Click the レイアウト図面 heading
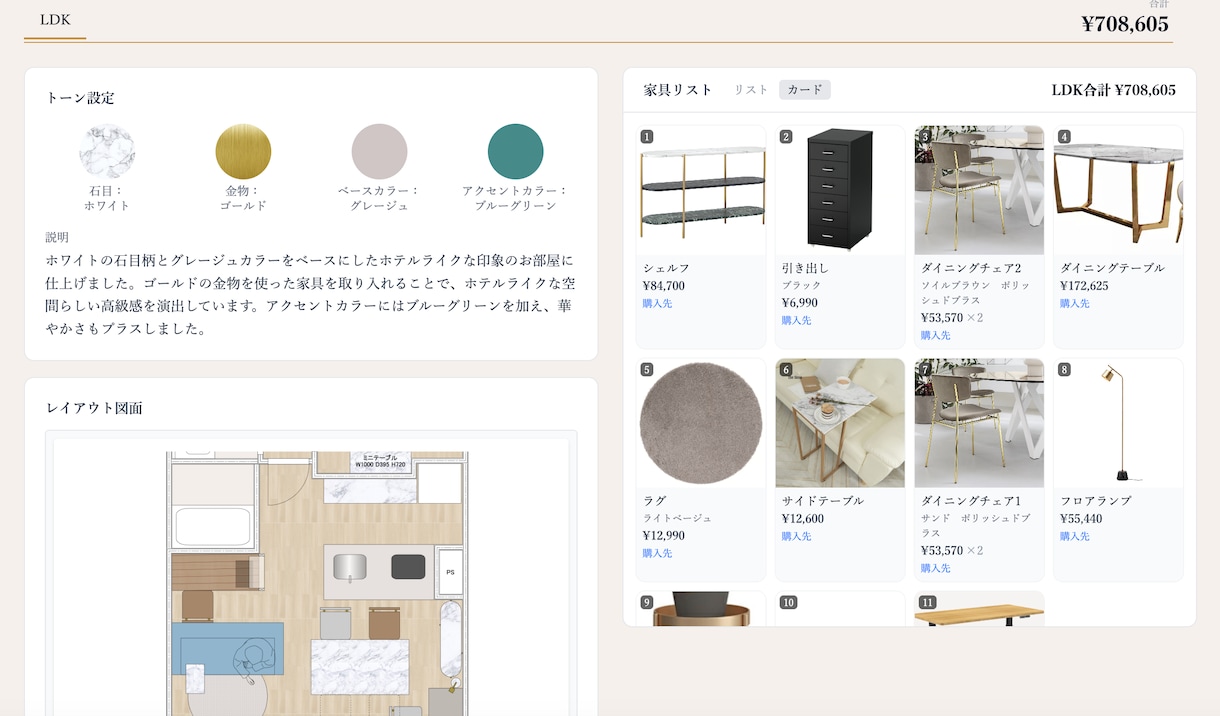The image size is (1220, 716). [x=94, y=408]
